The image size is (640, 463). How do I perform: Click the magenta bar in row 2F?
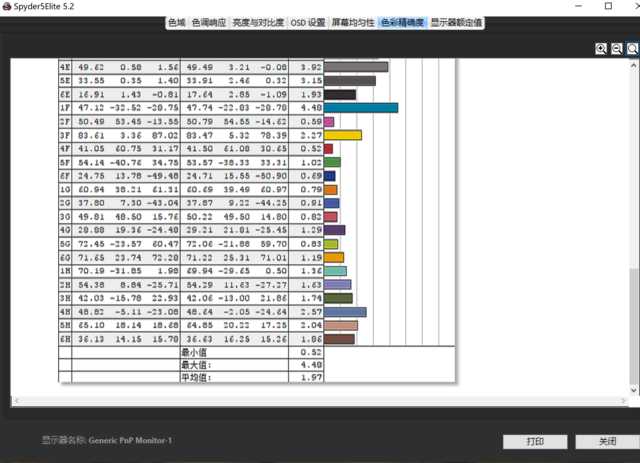pyautogui.click(x=329, y=122)
